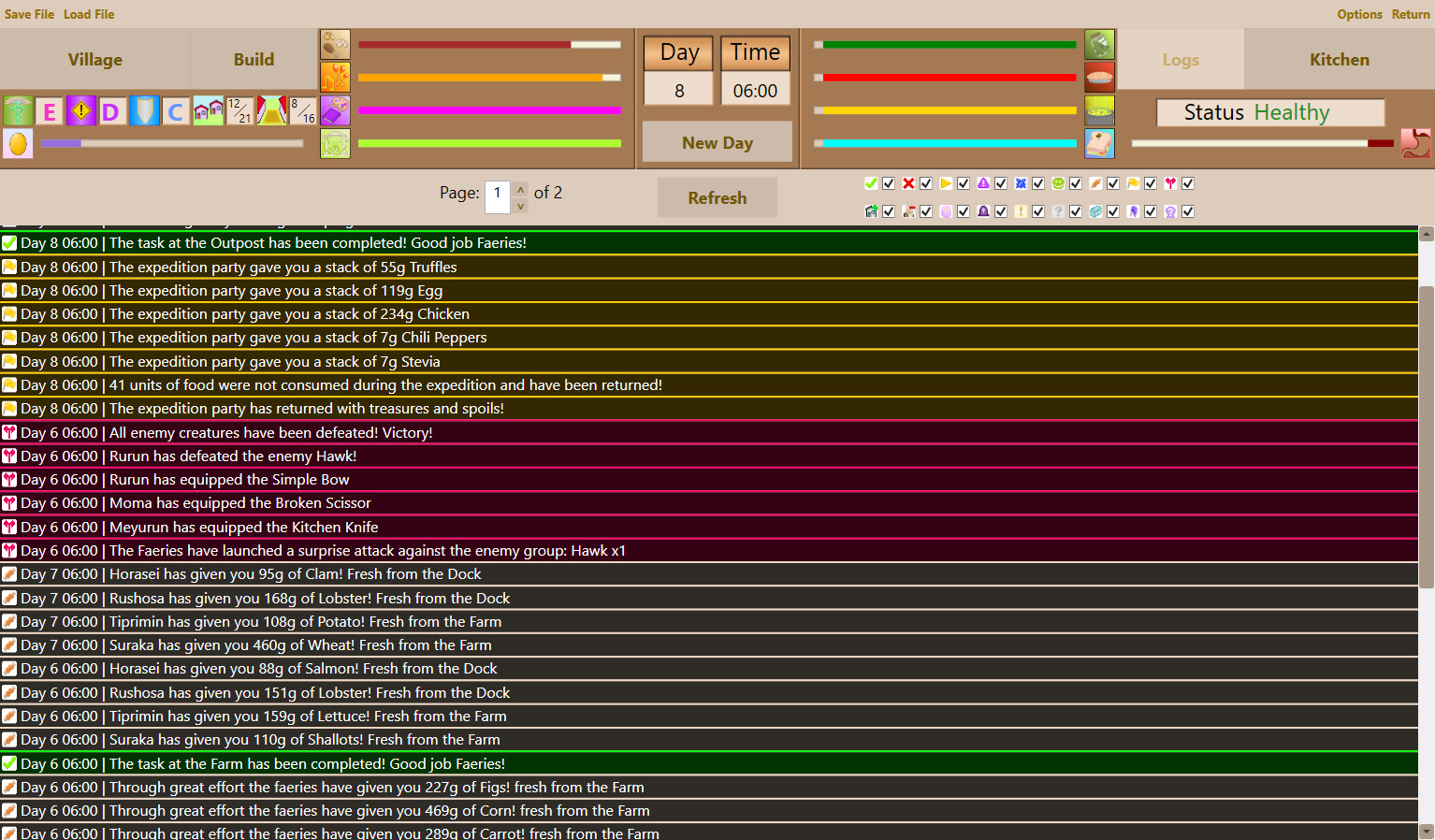The width and height of the screenshot is (1435, 840).
Task: Disable the red X log filter checkbox
Action: coord(925,183)
